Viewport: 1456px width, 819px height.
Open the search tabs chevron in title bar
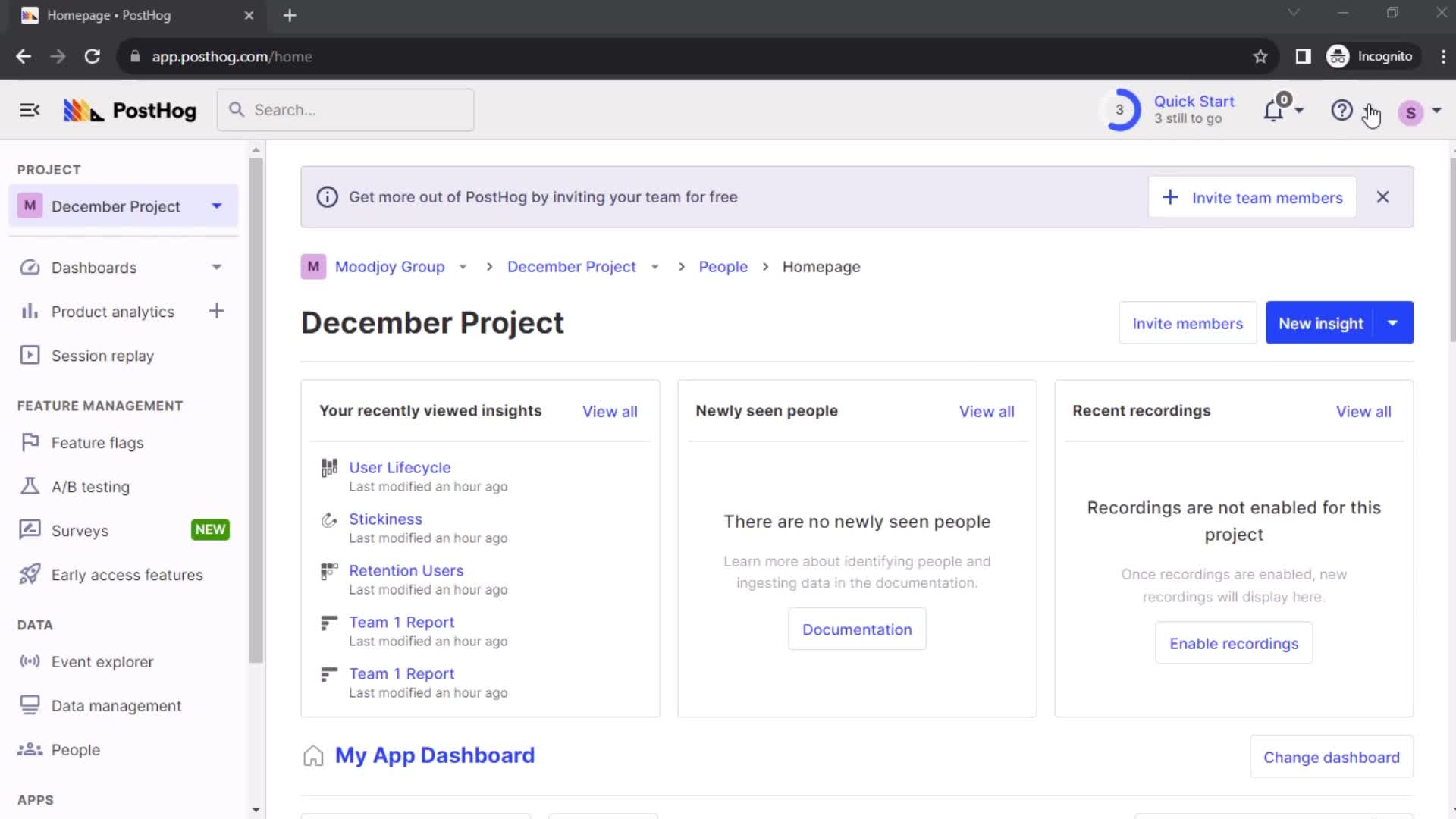pos(1294,13)
